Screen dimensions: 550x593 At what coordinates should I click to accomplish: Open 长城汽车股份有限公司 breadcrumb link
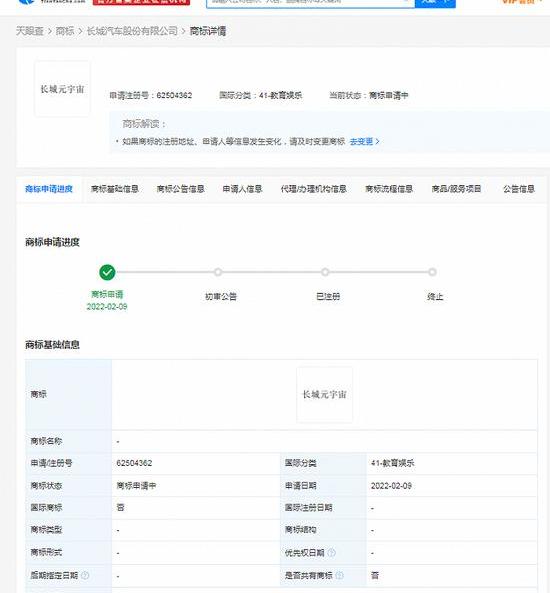[132, 31]
